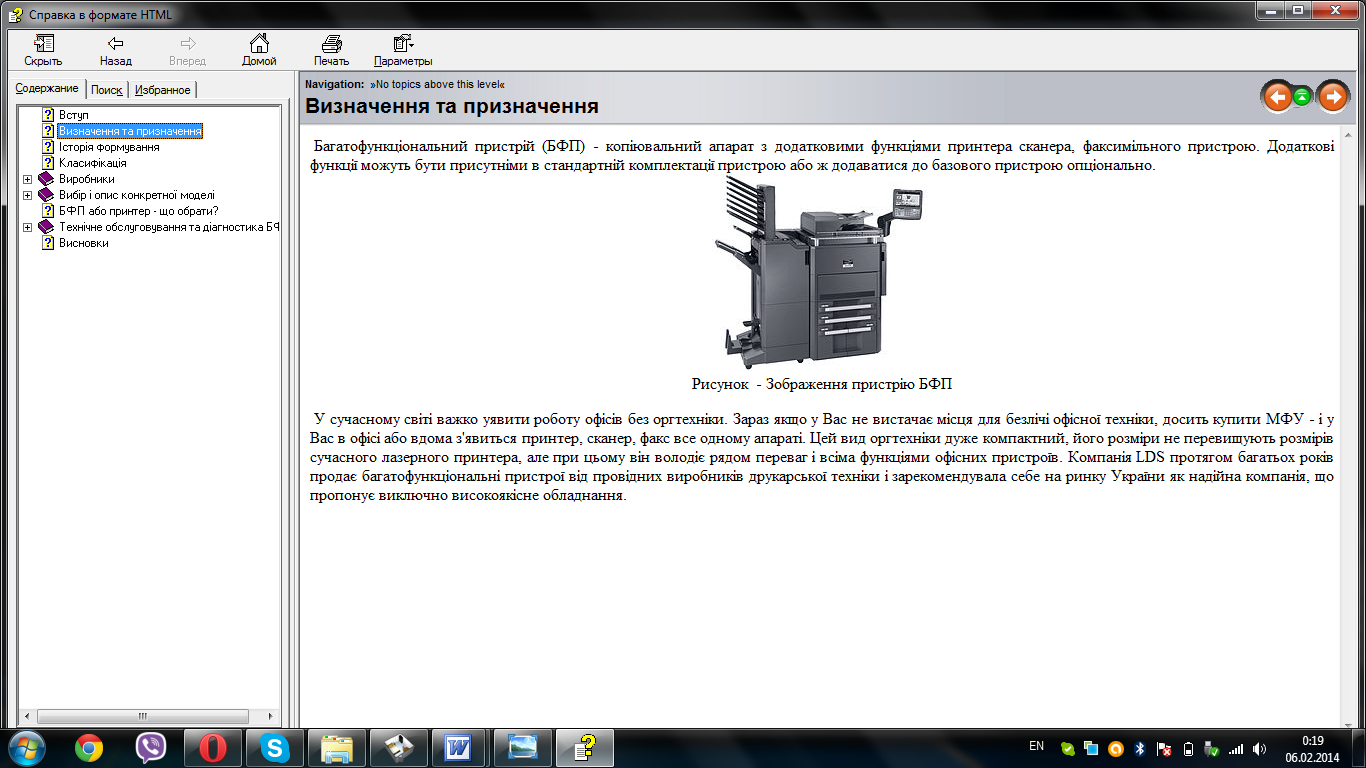This screenshot has height=768, width=1366.
Task: Click the Bluetooth tray icon
Action: tap(1139, 748)
